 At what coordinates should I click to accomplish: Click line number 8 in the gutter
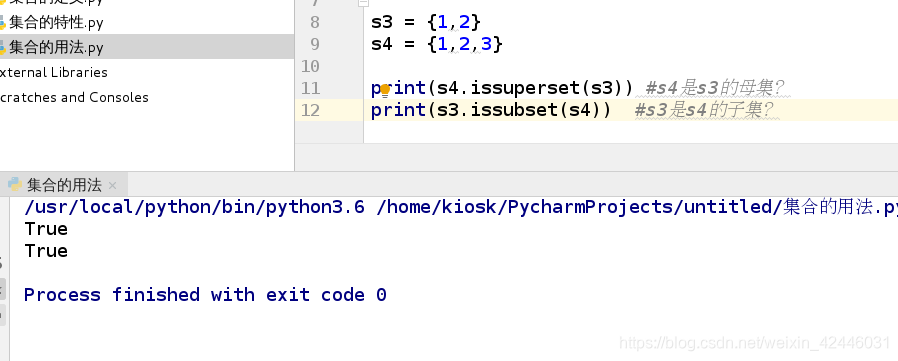coord(314,22)
